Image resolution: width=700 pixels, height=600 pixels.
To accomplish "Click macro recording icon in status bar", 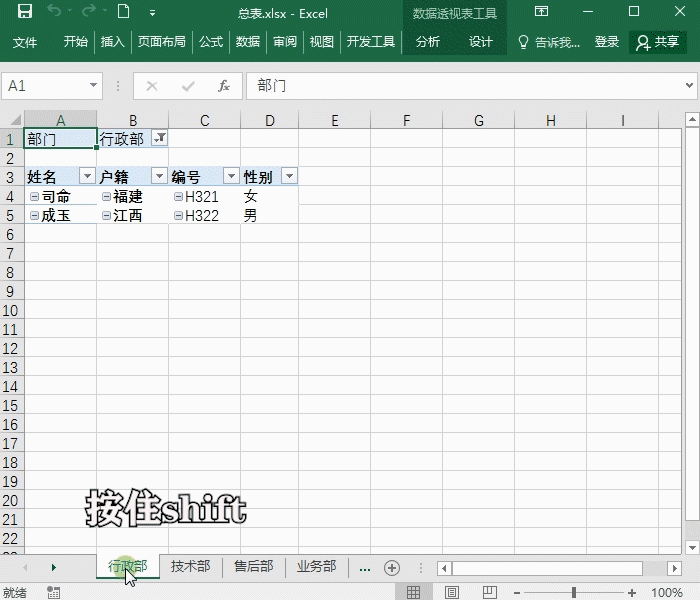I will tap(53, 592).
